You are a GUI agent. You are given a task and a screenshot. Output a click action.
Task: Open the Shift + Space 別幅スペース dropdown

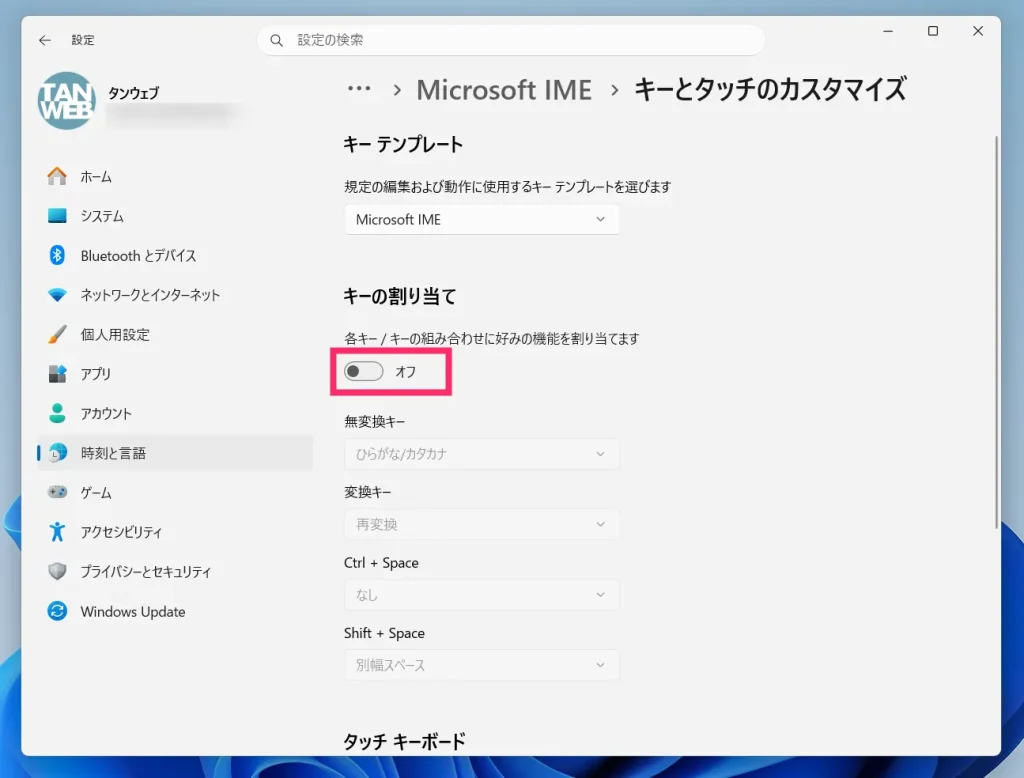click(481, 665)
